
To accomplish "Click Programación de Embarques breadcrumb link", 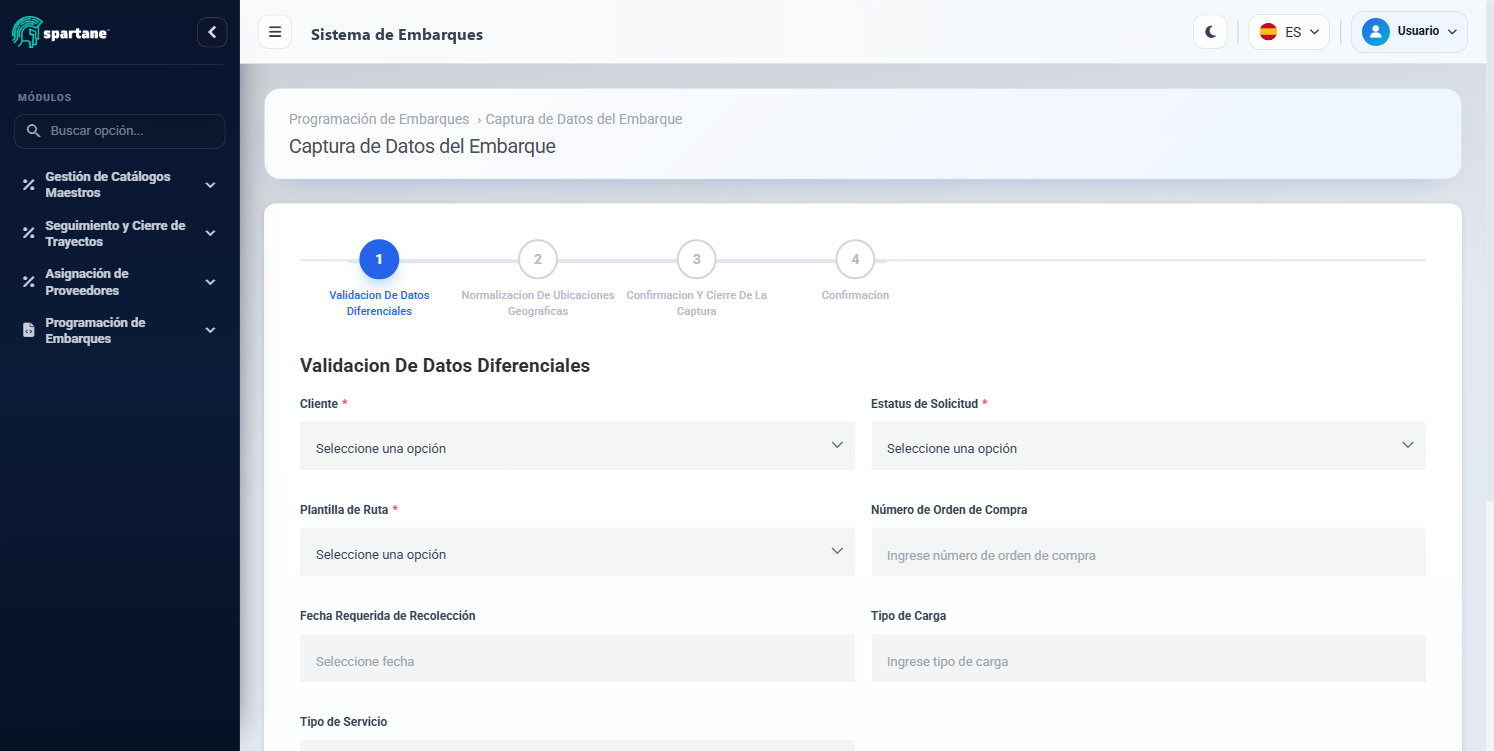I will coord(379,119).
